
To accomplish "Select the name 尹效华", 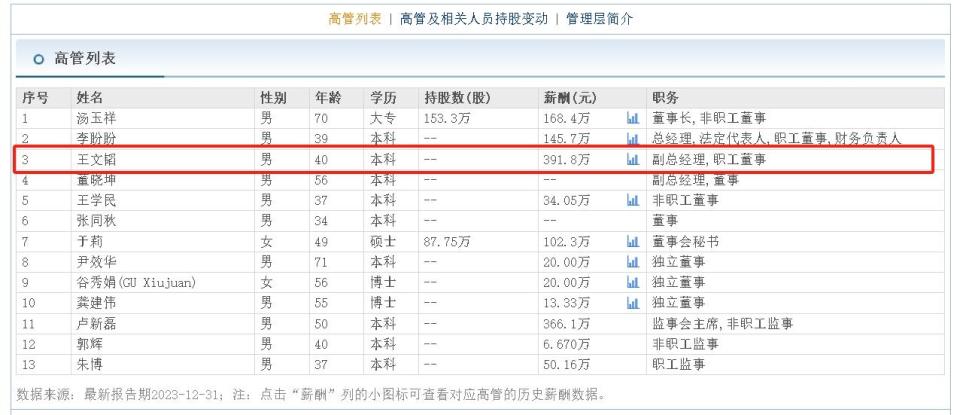I will [96, 262].
